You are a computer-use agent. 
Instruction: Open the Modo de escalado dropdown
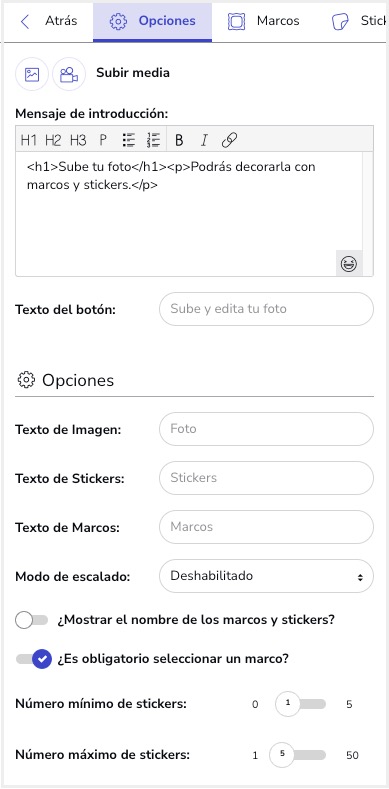pos(266,576)
